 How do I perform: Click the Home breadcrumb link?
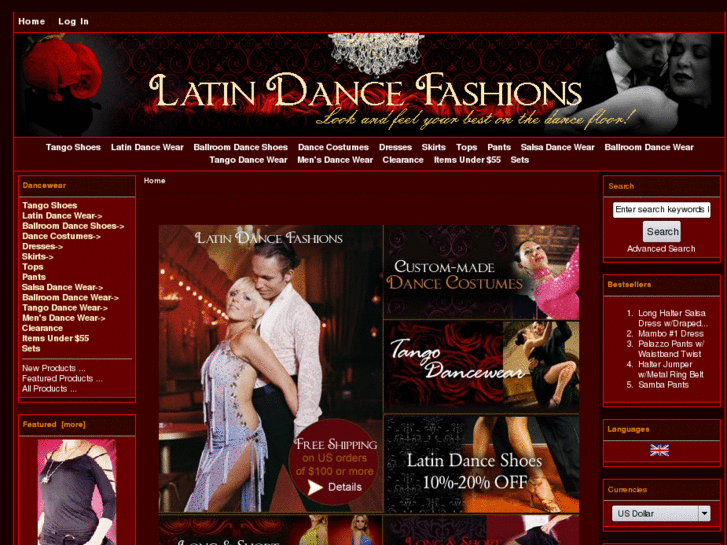coord(154,180)
